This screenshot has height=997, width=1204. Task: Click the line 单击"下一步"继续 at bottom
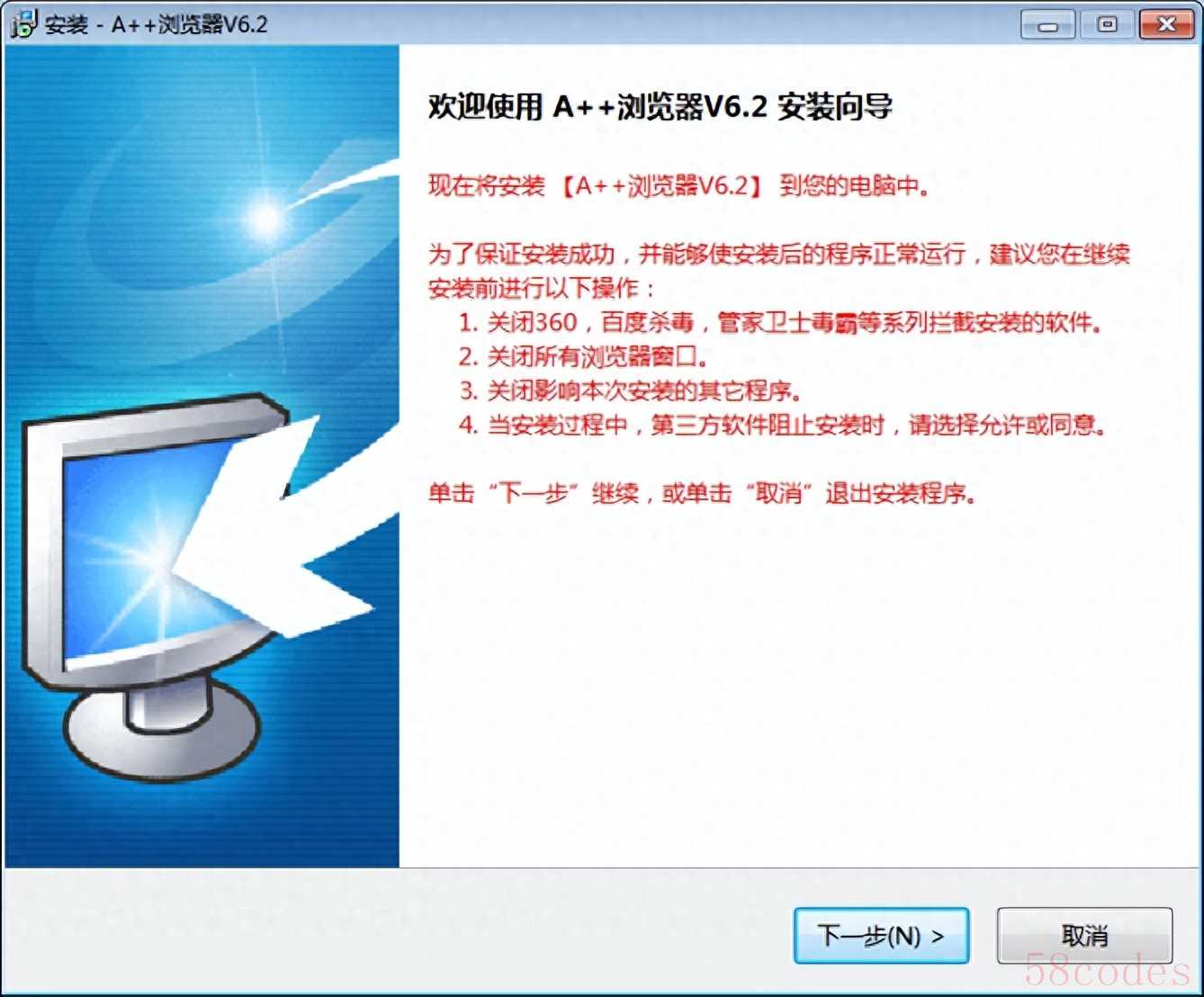[x=702, y=493]
